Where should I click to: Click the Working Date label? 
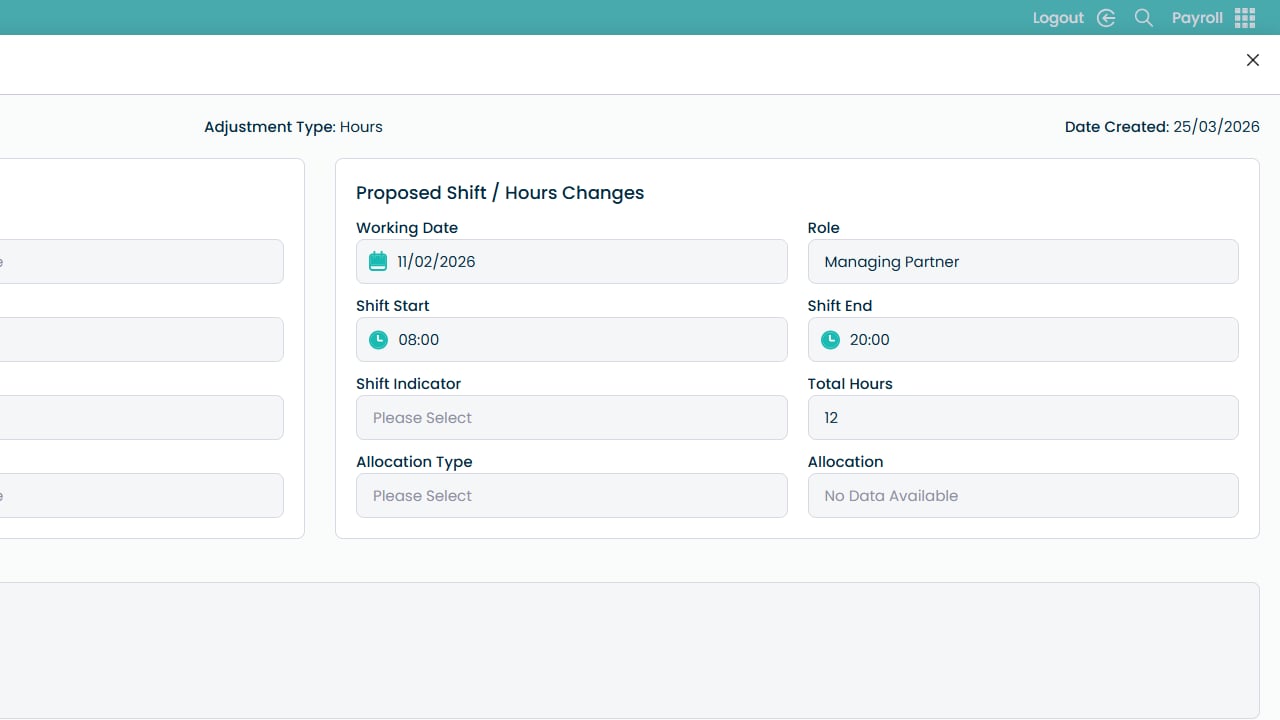coord(407,228)
